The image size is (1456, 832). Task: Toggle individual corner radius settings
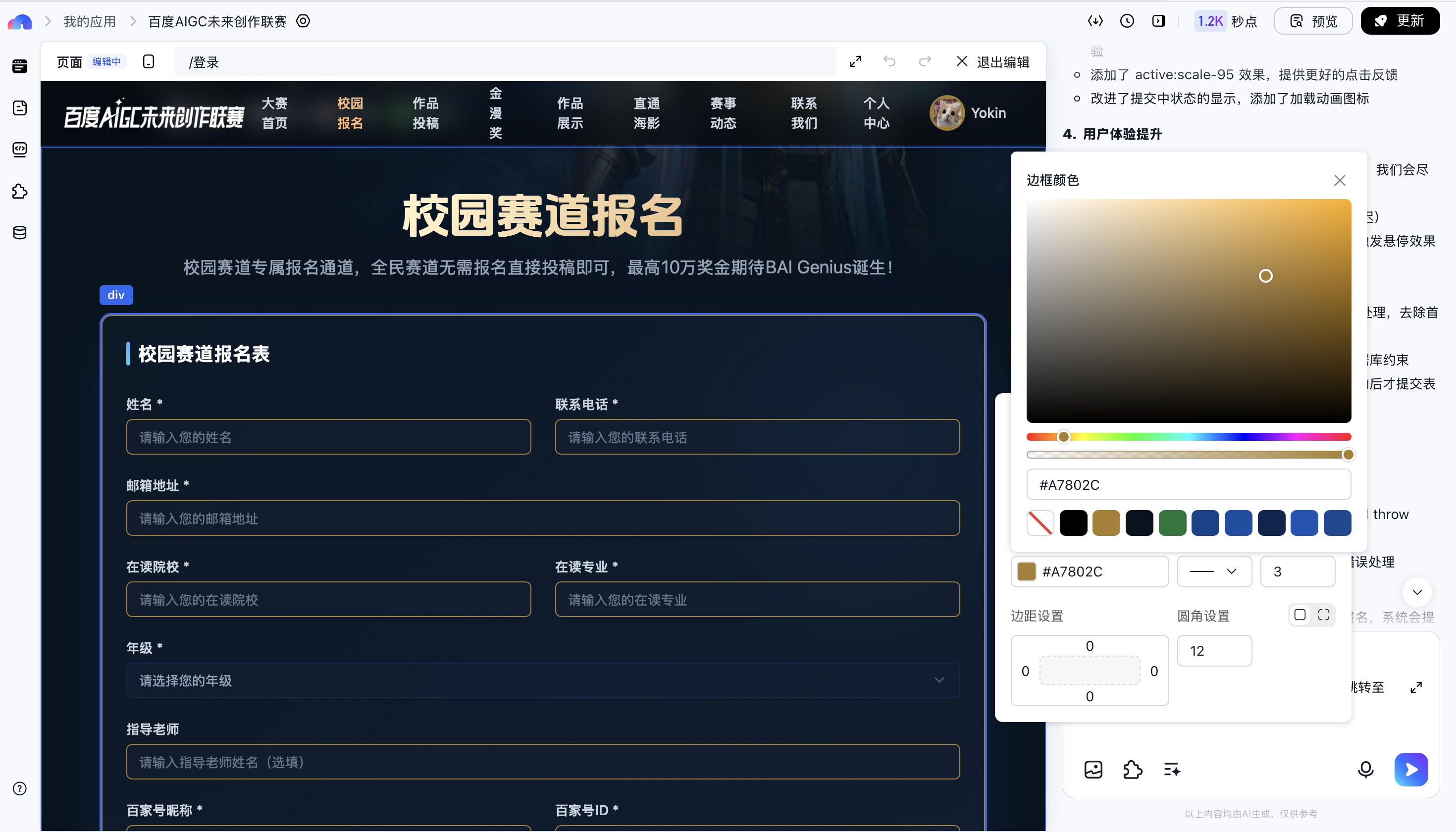tap(1324, 614)
